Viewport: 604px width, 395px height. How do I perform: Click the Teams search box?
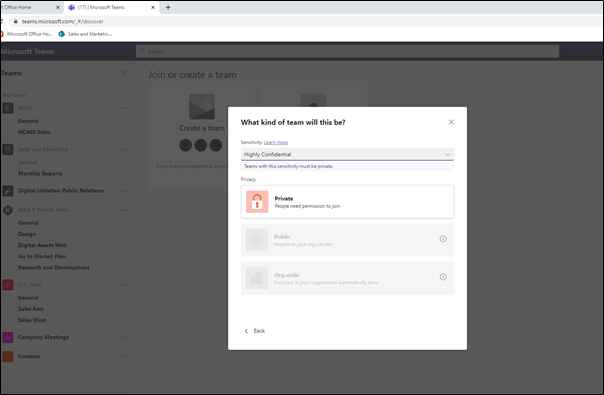tap(347, 51)
